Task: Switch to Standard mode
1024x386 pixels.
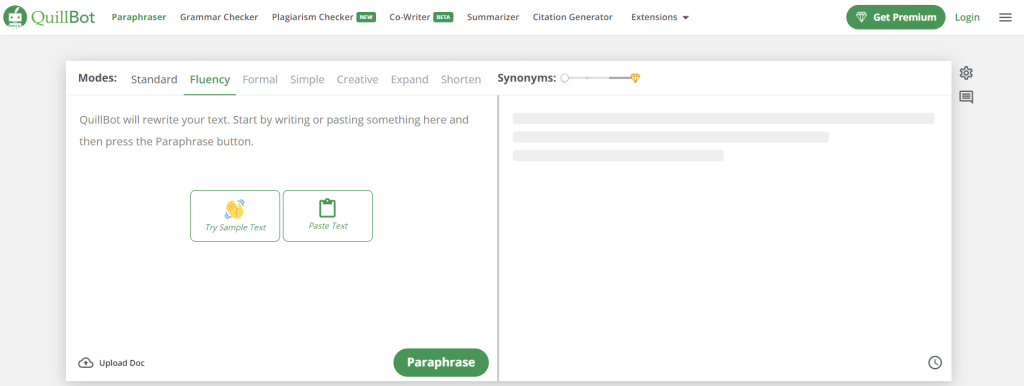Action: point(154,80)
